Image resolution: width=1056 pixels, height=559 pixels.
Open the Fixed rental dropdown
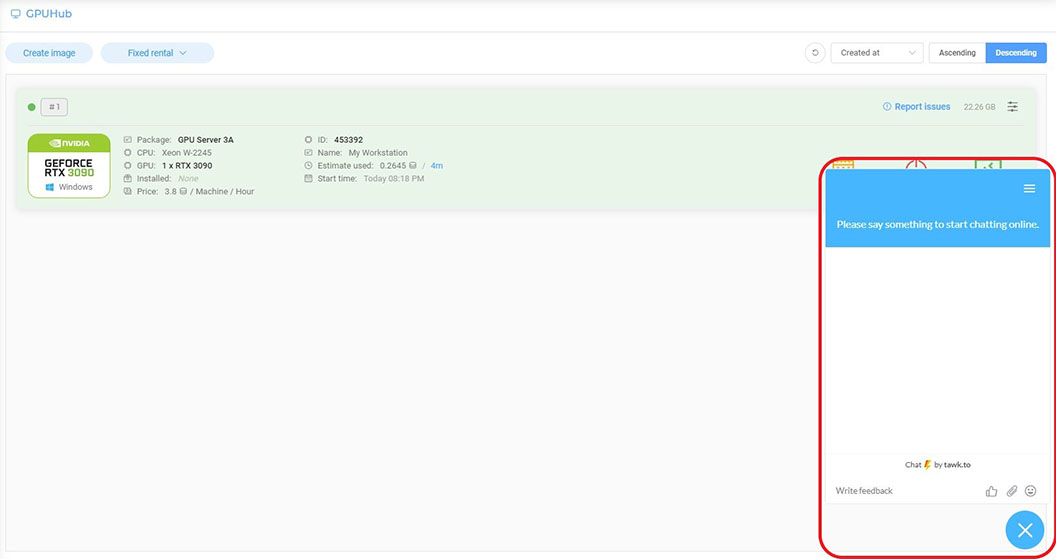pyautogui.click(x=157, y=53)
